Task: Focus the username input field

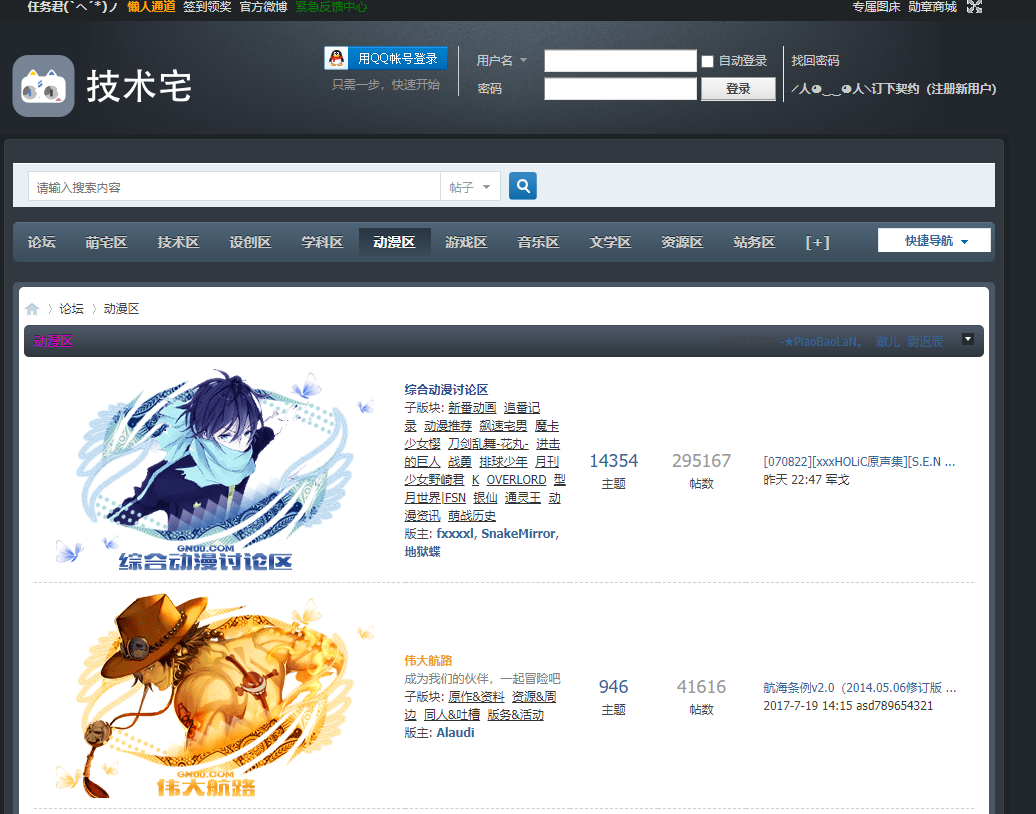Action: pyautogui.click(x=620, y=61)
